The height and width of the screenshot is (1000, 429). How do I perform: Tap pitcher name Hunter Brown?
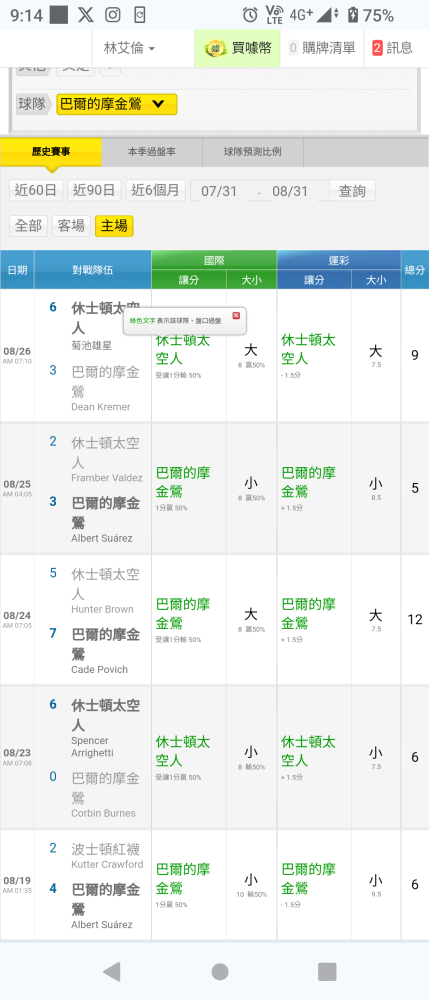[103, 609]
